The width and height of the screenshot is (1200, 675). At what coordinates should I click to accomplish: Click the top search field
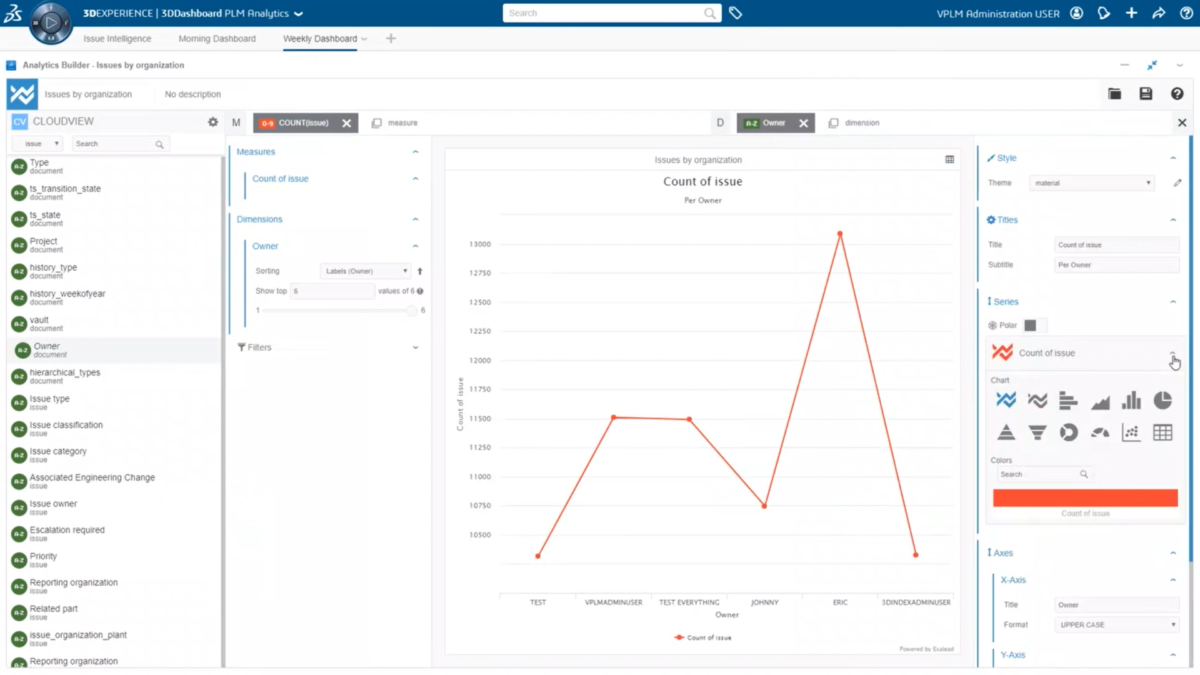(x=611, y=13)
